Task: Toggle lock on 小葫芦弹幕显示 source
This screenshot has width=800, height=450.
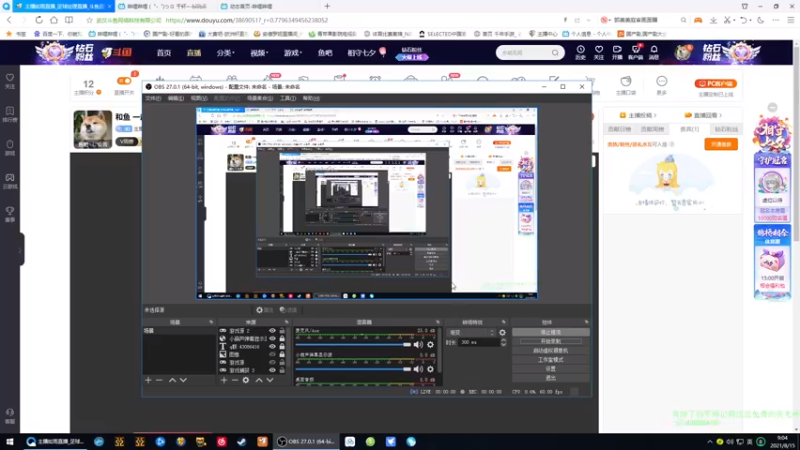Action: point(282,339)
